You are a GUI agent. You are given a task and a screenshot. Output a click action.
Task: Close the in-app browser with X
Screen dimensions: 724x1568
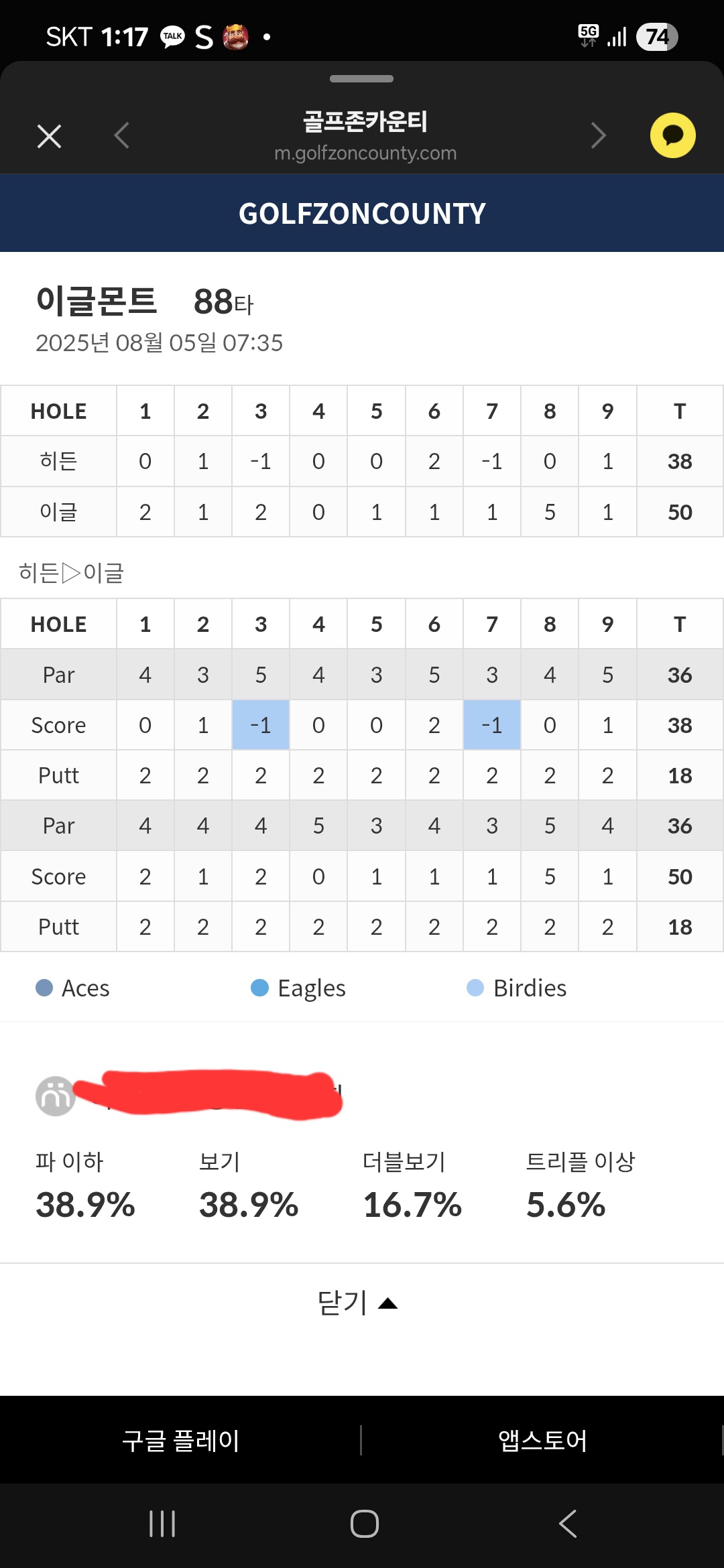[49, 136]
